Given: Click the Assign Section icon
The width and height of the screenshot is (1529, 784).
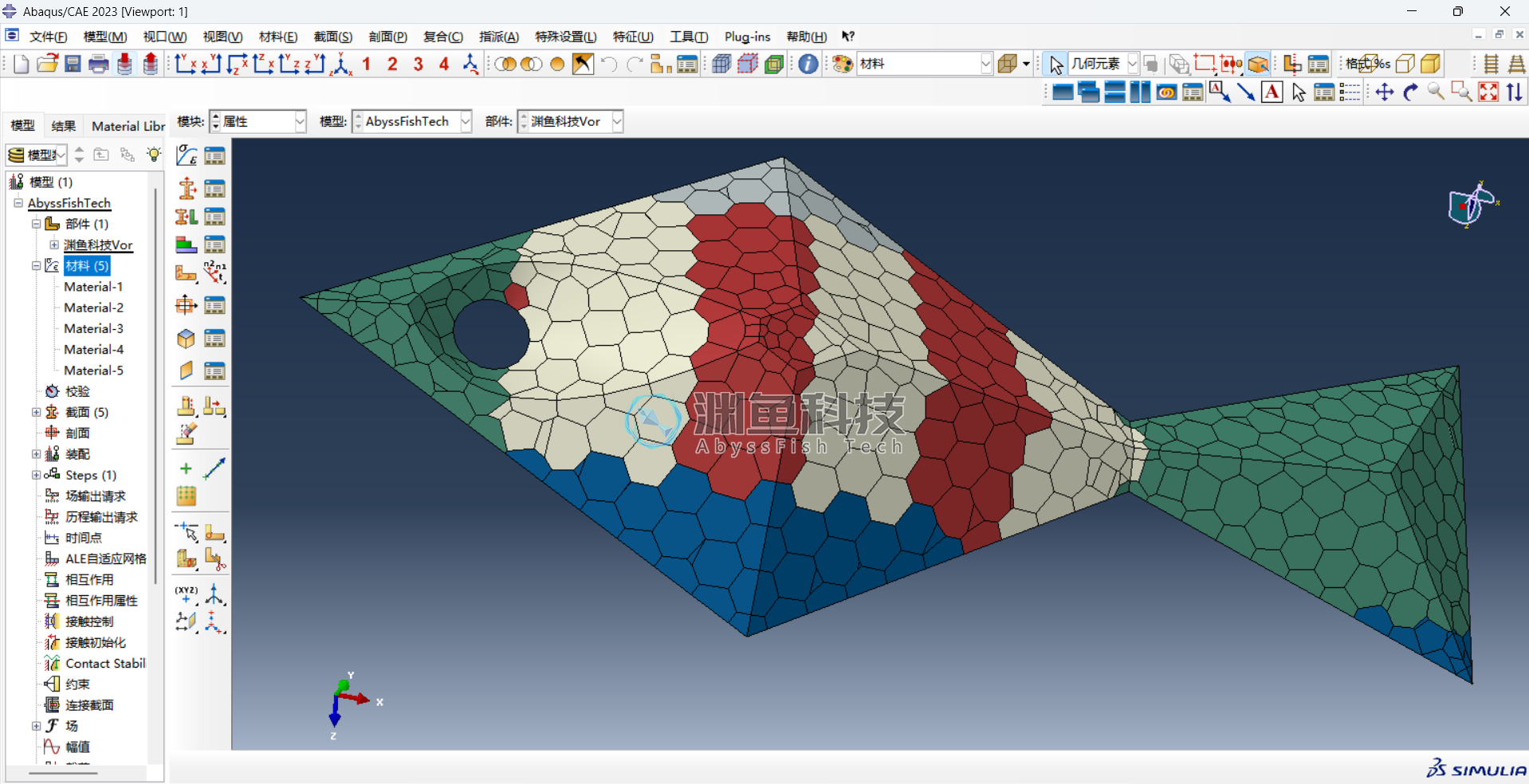Looking at the screenshot, I should (186, 216).
